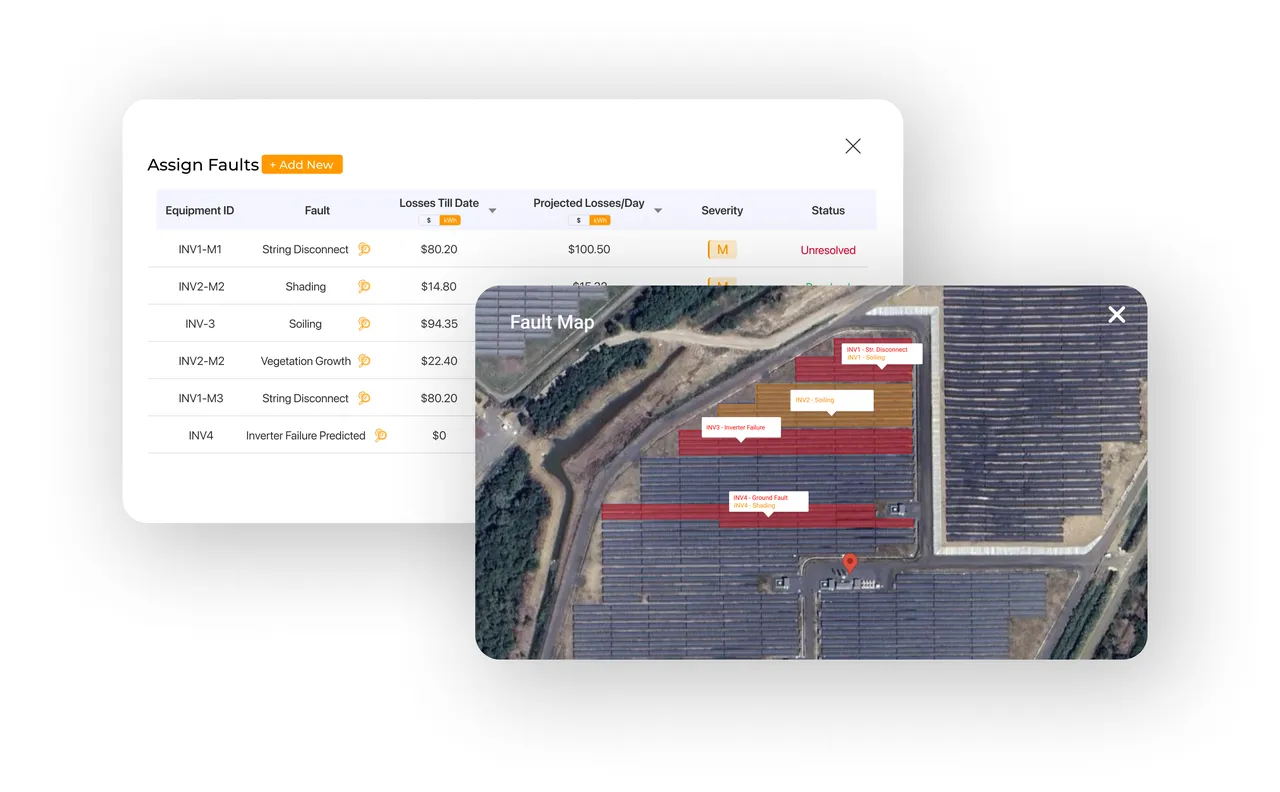Viewport: 1280px width, 792px height.
Task: Select INV1-M1 equipment ID cell
Action: tap(200, 249)
